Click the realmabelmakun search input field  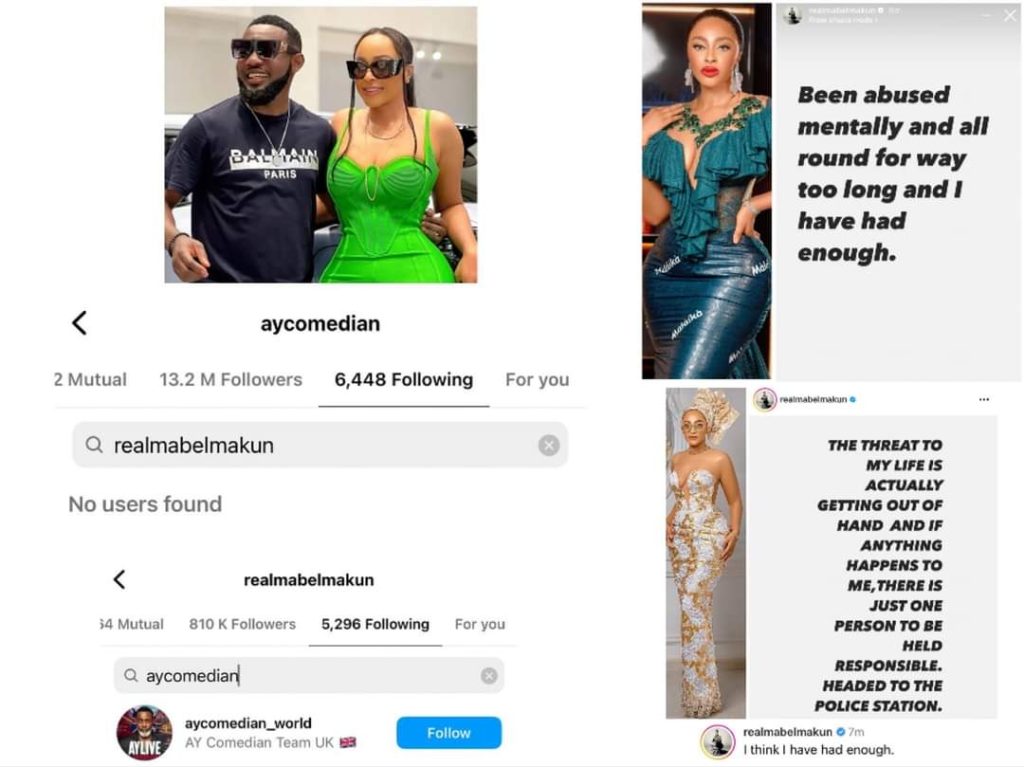[x=320, y=445]
